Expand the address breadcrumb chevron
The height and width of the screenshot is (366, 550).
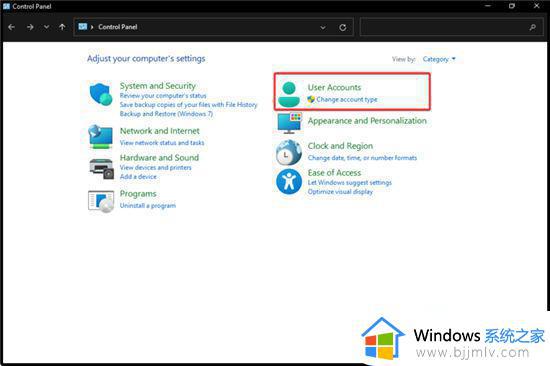92,27
